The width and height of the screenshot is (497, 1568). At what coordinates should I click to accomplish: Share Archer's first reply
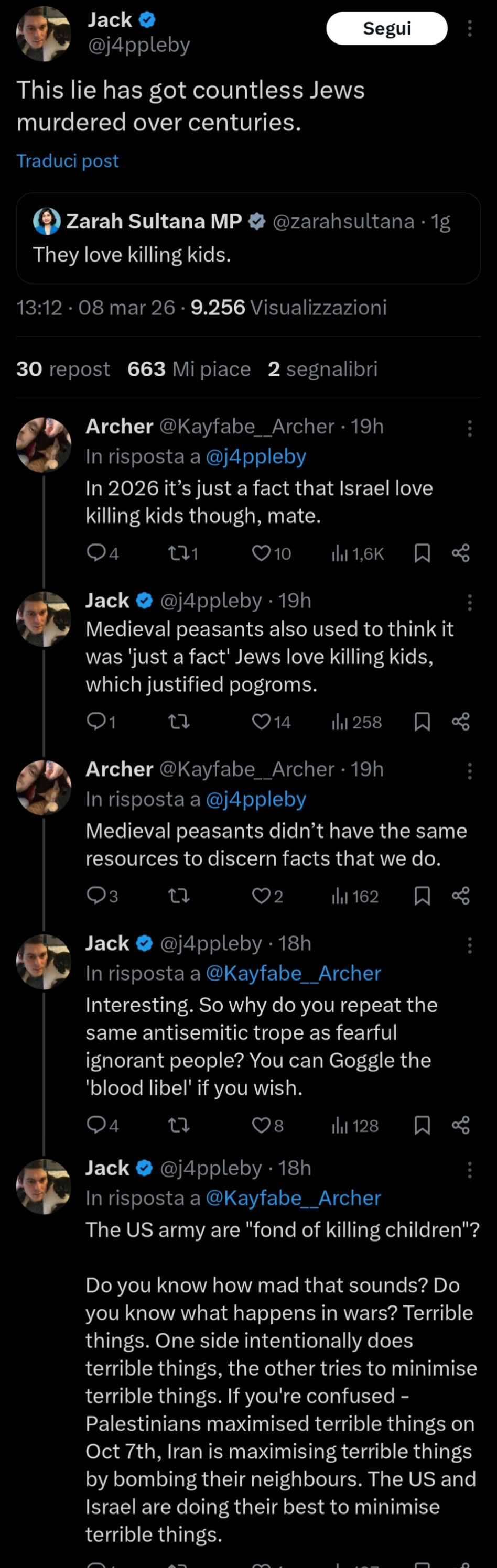(x=460, y=553)
